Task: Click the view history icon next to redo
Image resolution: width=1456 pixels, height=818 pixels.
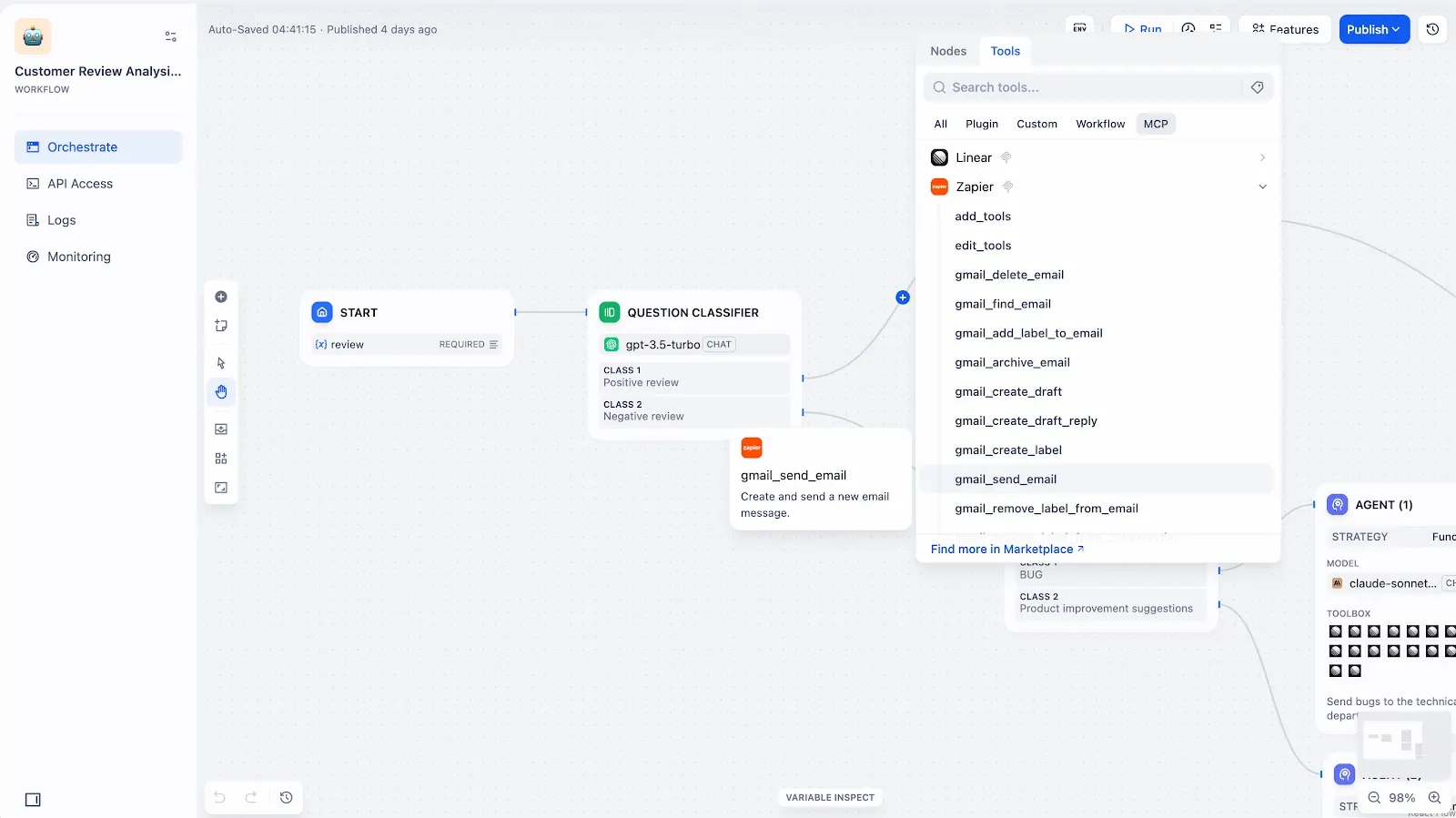Action: coord(286,798)
